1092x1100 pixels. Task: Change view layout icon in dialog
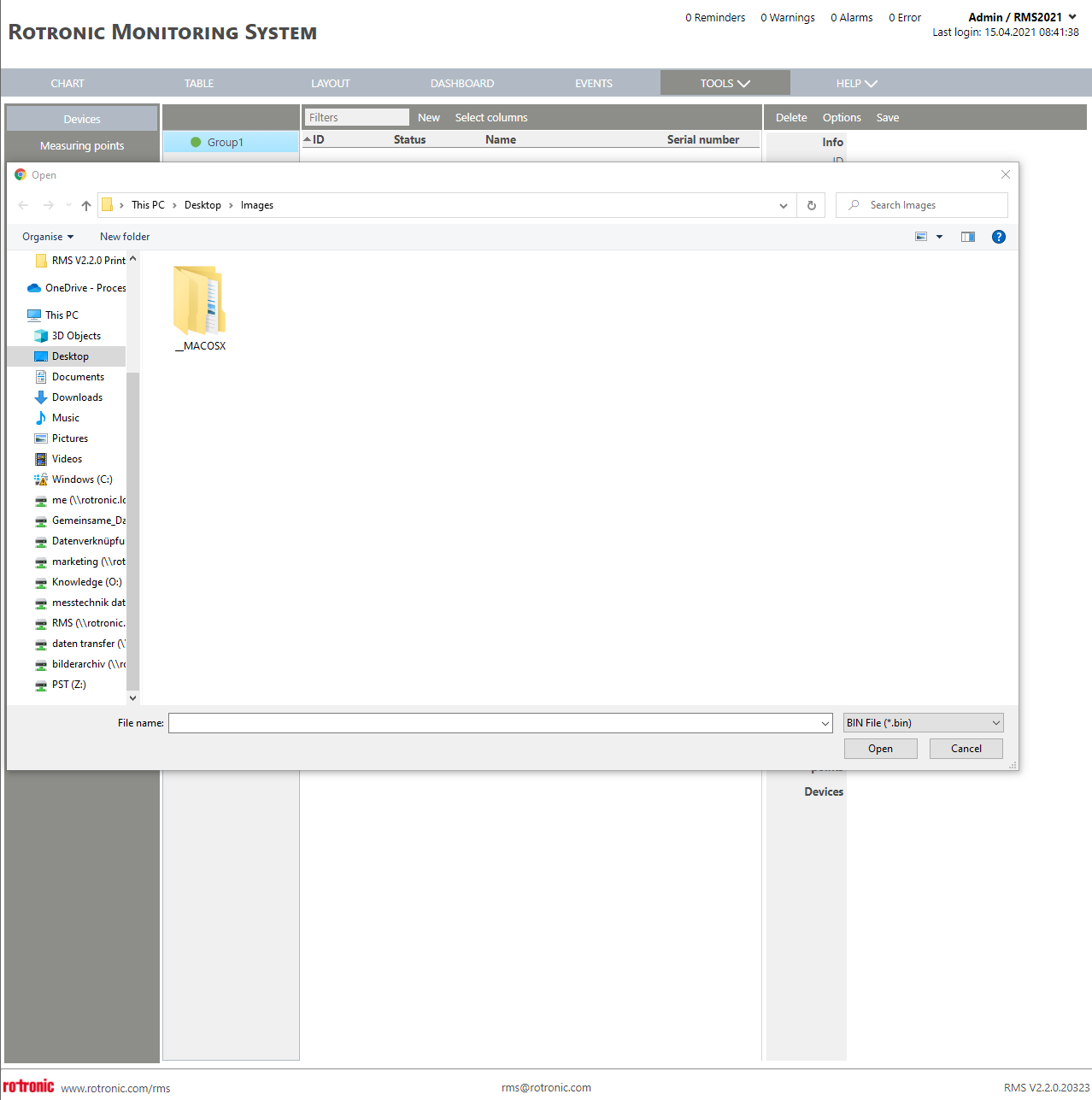[921, 237]
